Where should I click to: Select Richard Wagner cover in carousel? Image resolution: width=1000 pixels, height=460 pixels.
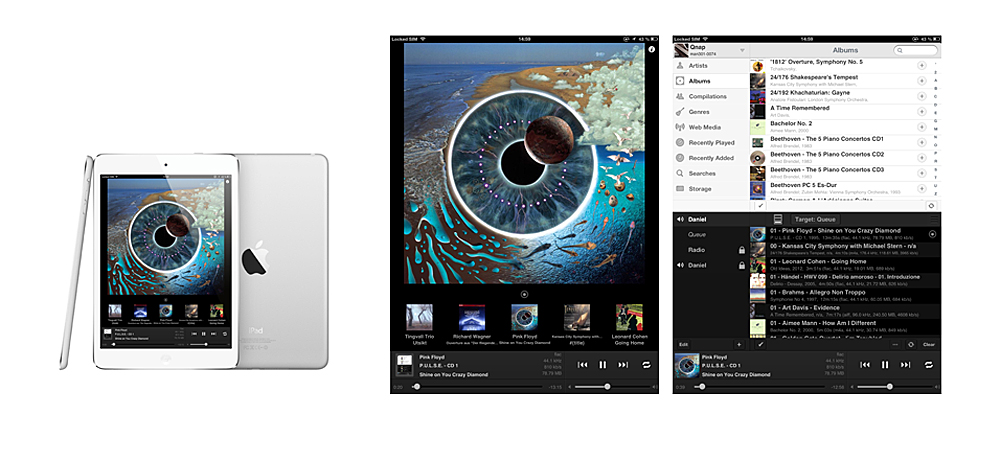click(x=471, y=318)
